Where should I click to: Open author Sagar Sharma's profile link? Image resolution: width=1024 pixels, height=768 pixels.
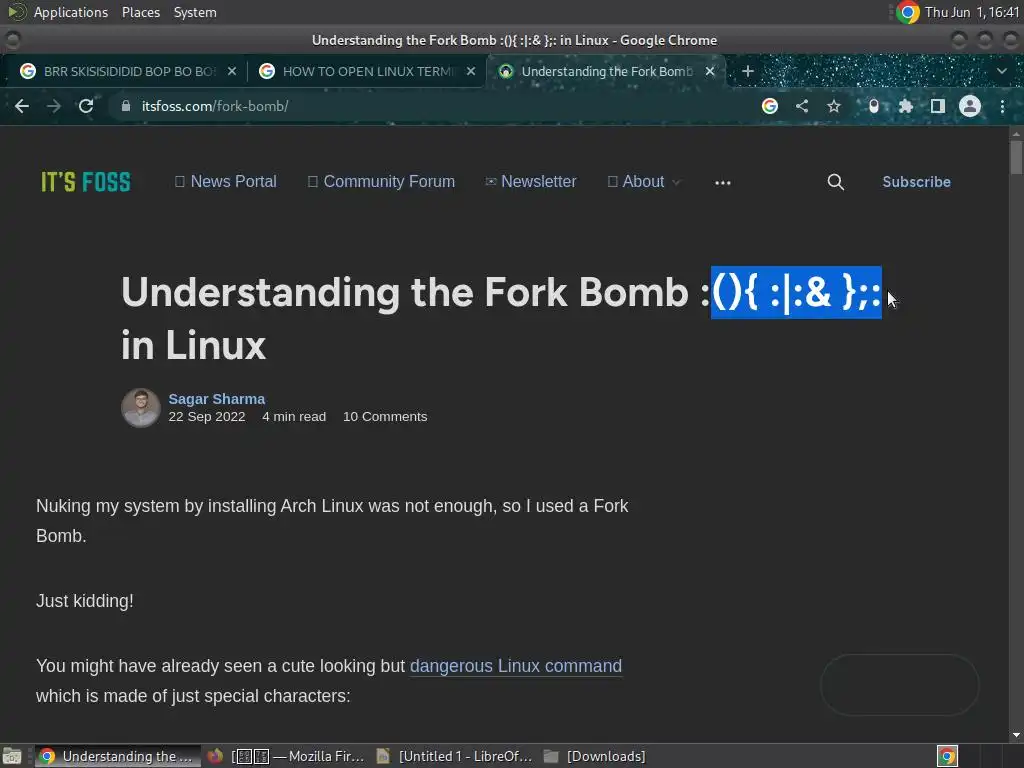pyautogui.click(x=217, y=399)
